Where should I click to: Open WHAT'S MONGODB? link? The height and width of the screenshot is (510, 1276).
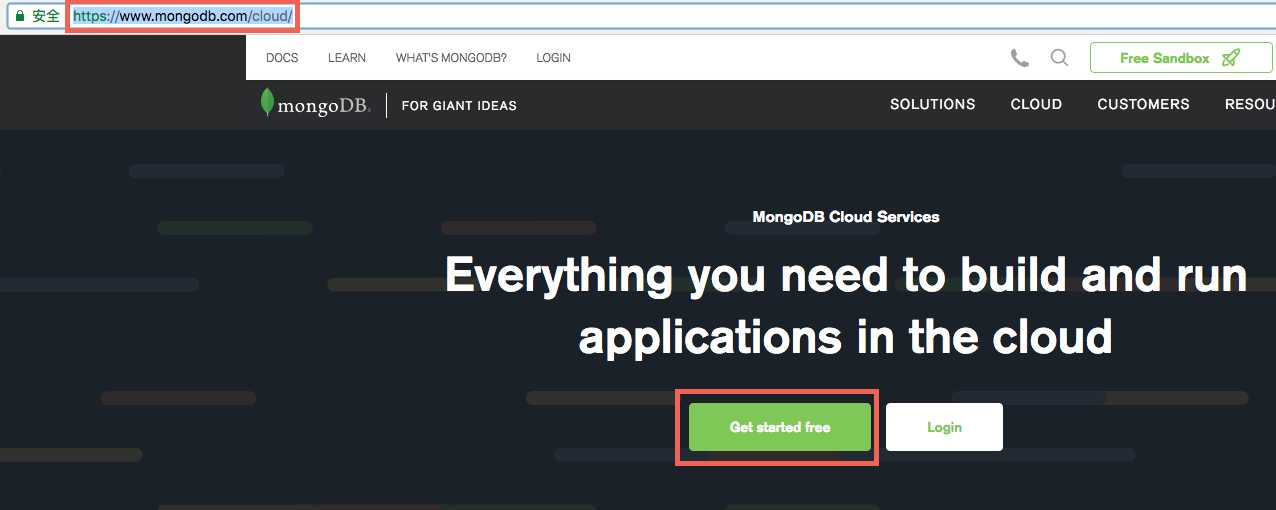[451, 58]
